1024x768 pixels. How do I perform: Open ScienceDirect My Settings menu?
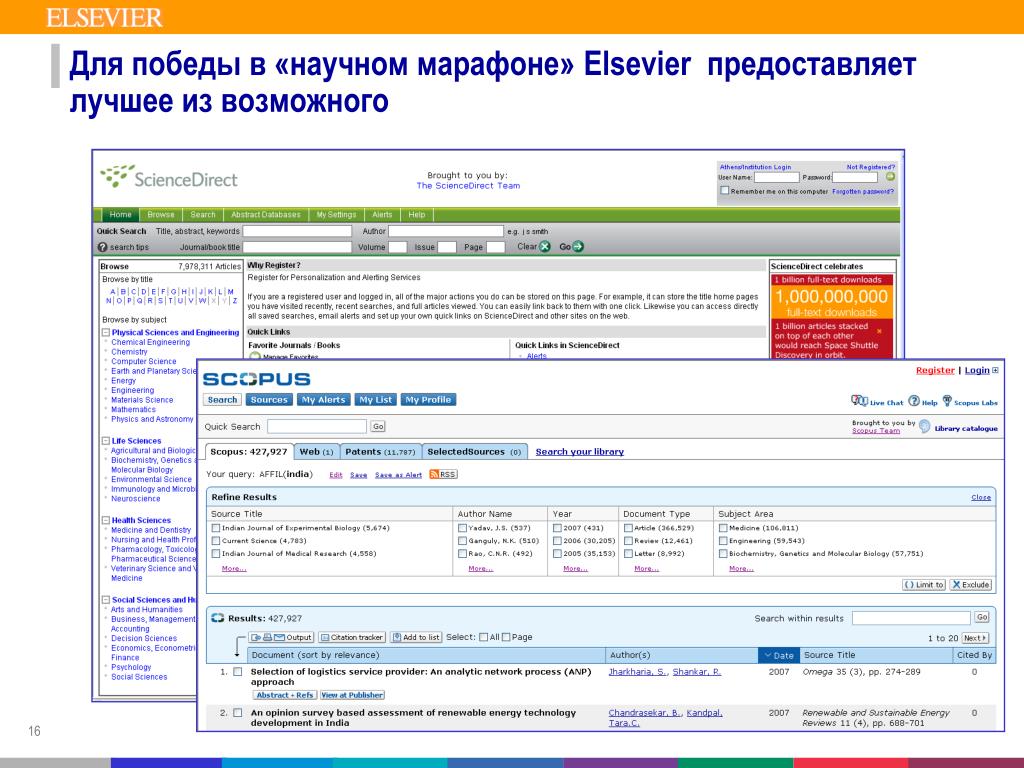pyautogui.click(x=336, y=215)
